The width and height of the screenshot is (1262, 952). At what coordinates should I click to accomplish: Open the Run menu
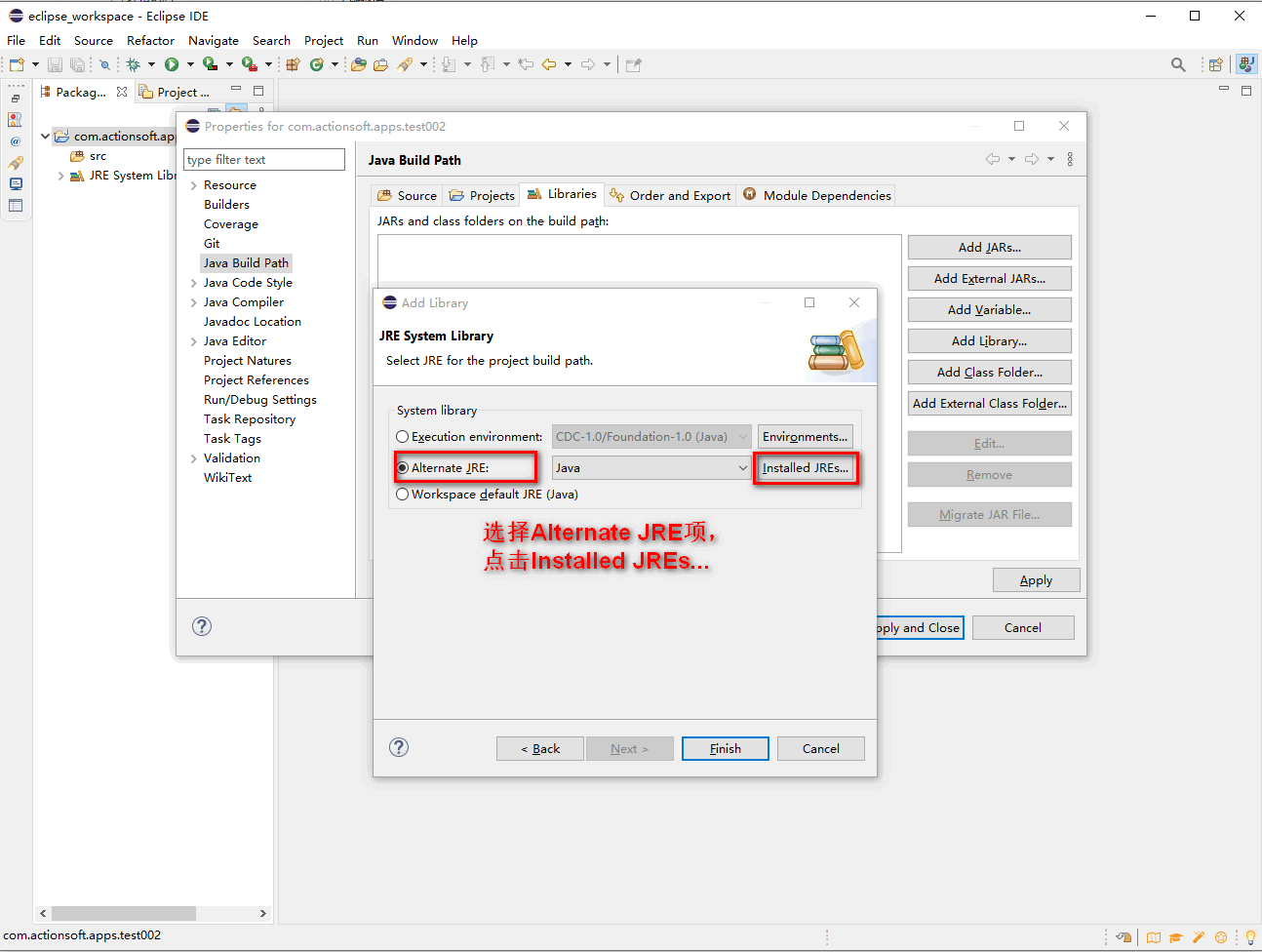367,40
